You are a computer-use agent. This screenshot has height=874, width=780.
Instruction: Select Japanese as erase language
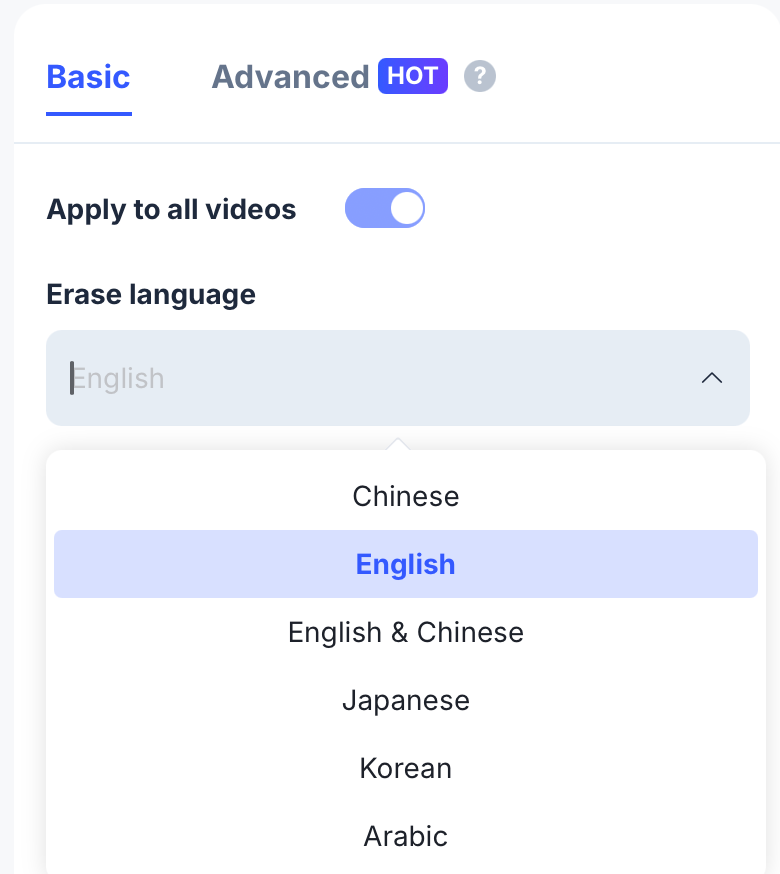(x=405, y=700)
